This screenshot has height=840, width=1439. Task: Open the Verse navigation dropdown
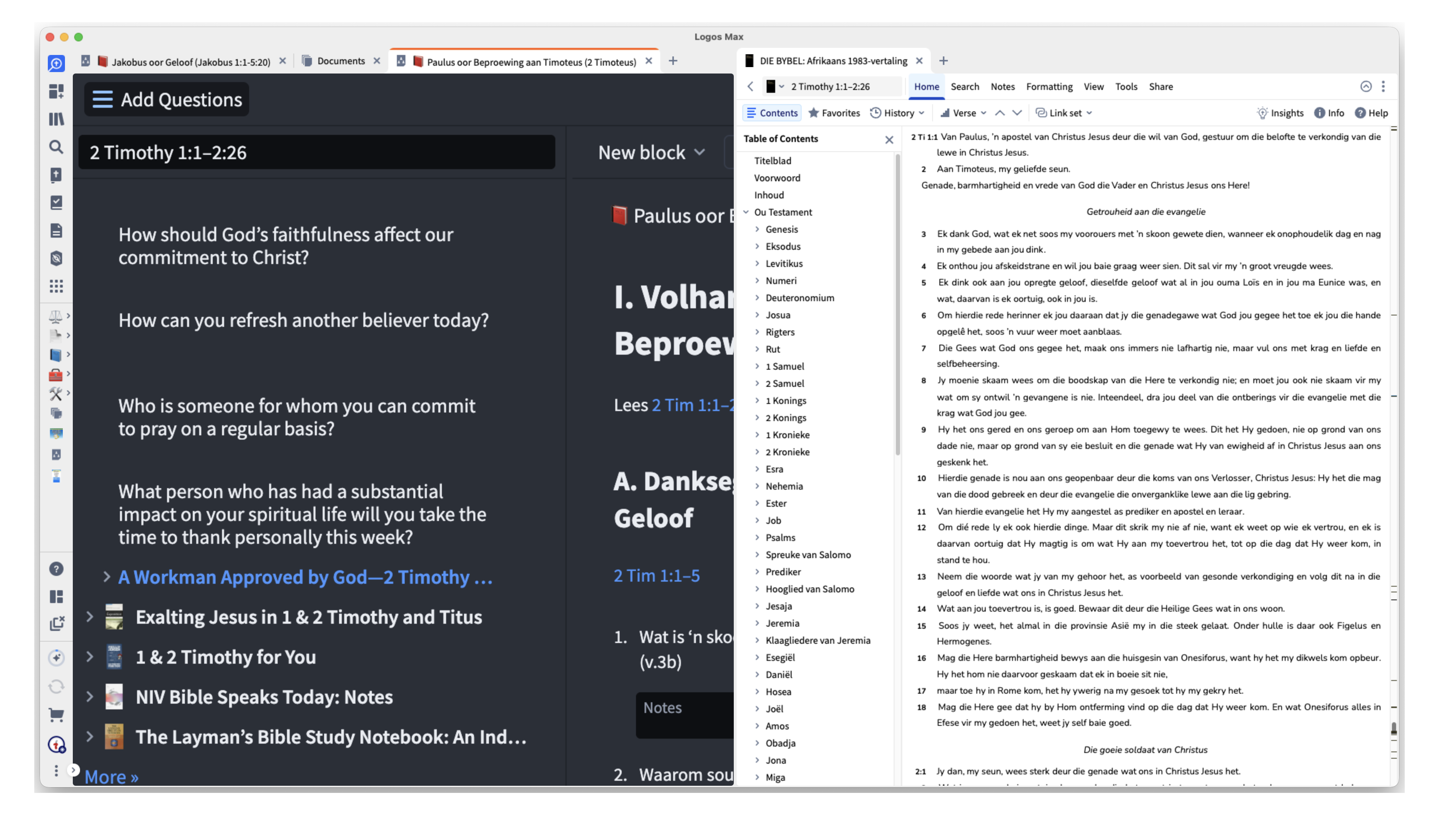click(963, 113)
